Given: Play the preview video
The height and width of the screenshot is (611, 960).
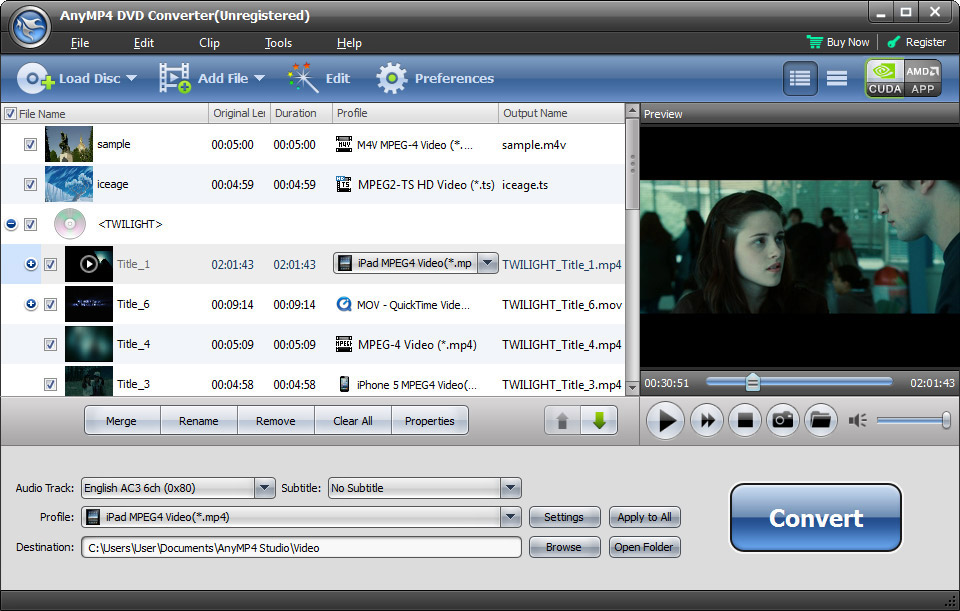Looking at the screenshot, I should (x=665, y=421).
